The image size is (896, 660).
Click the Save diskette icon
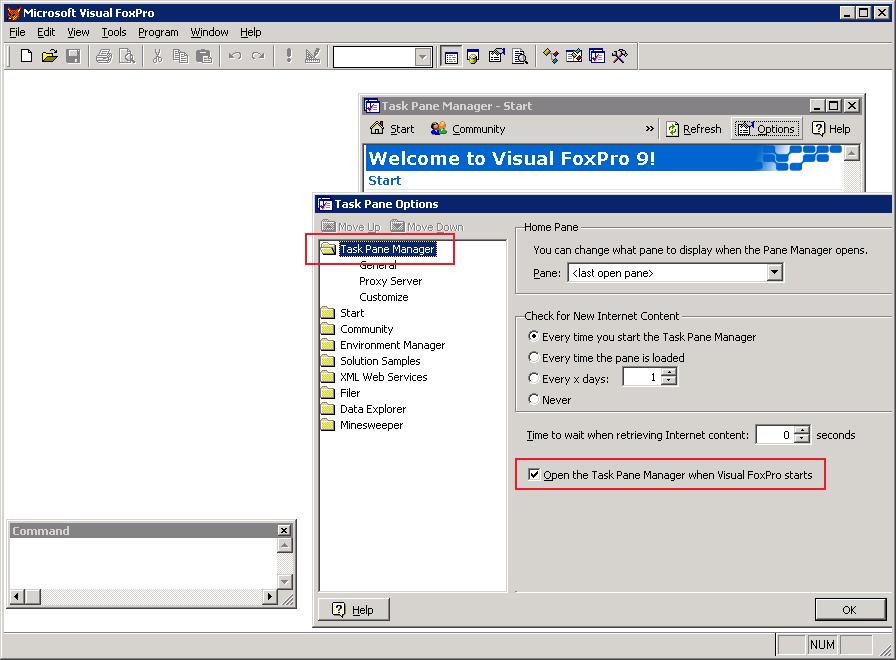(71, 56)
